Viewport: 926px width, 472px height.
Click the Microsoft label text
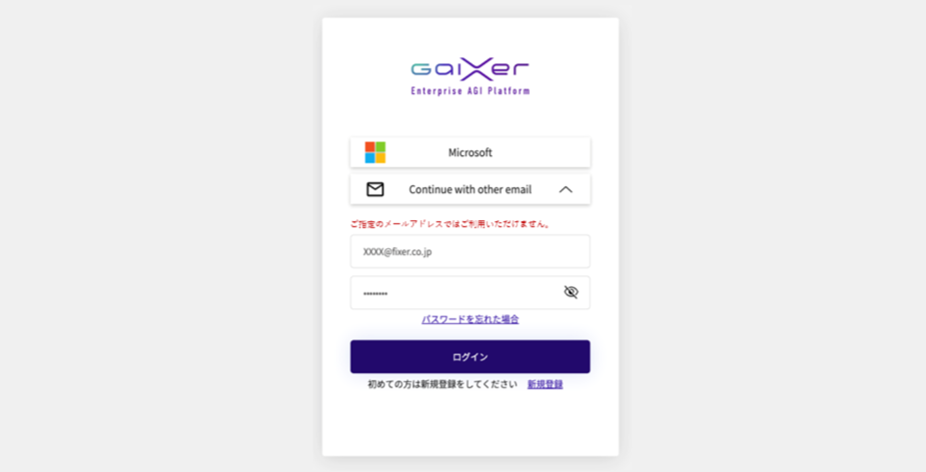click(470, 152)
